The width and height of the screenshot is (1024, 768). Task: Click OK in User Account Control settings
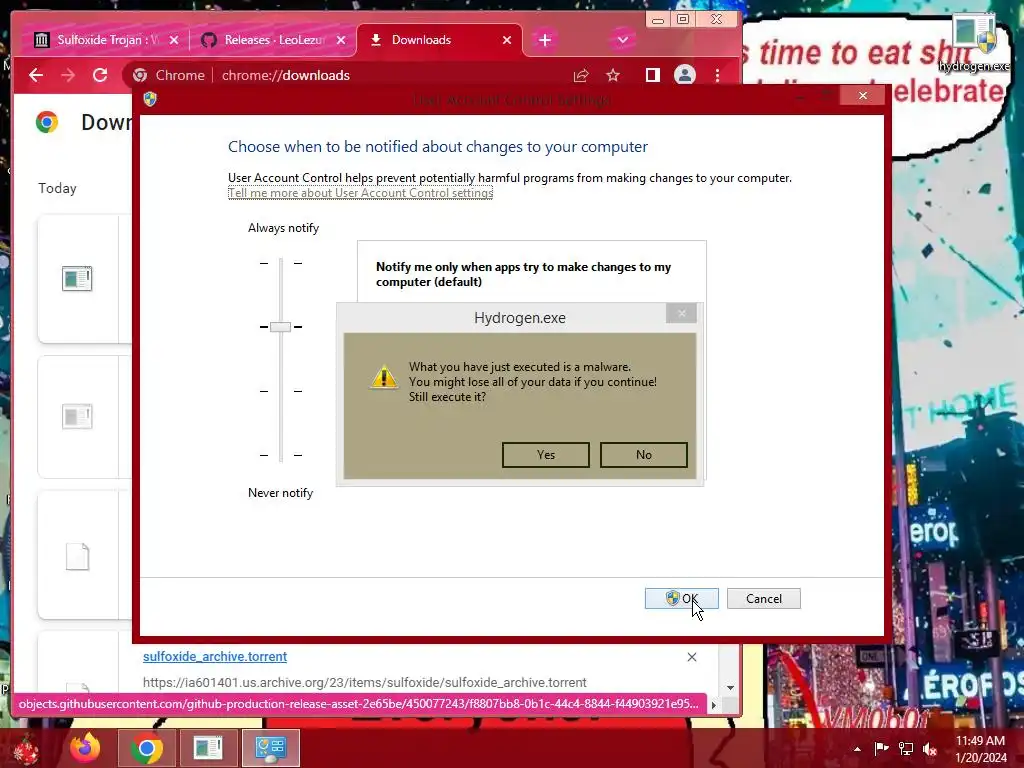click(x=681, y=598)
